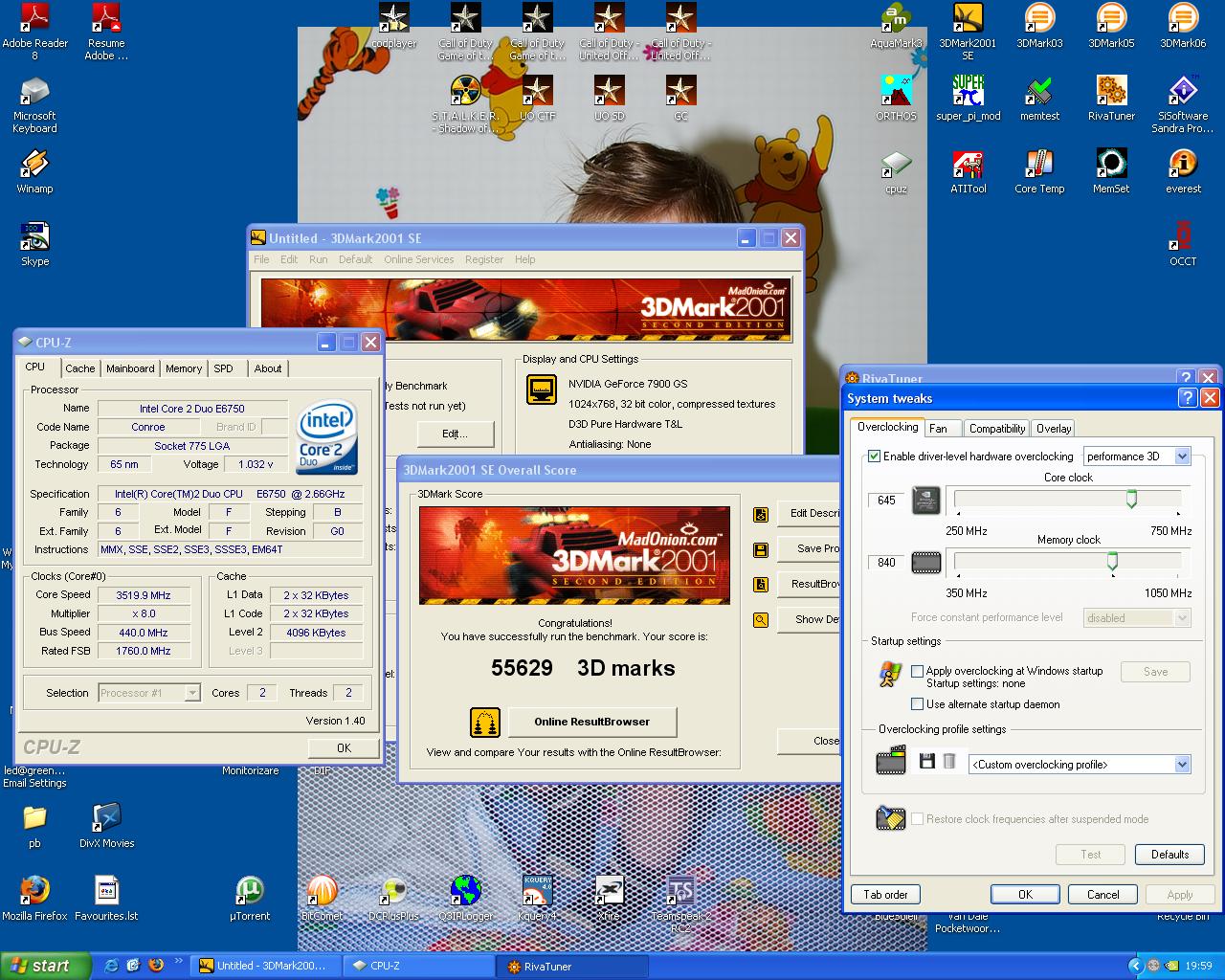Click the Memory clock slider handle
Viewport: 1225px width, 980px height.
[x=1112, y=561]
